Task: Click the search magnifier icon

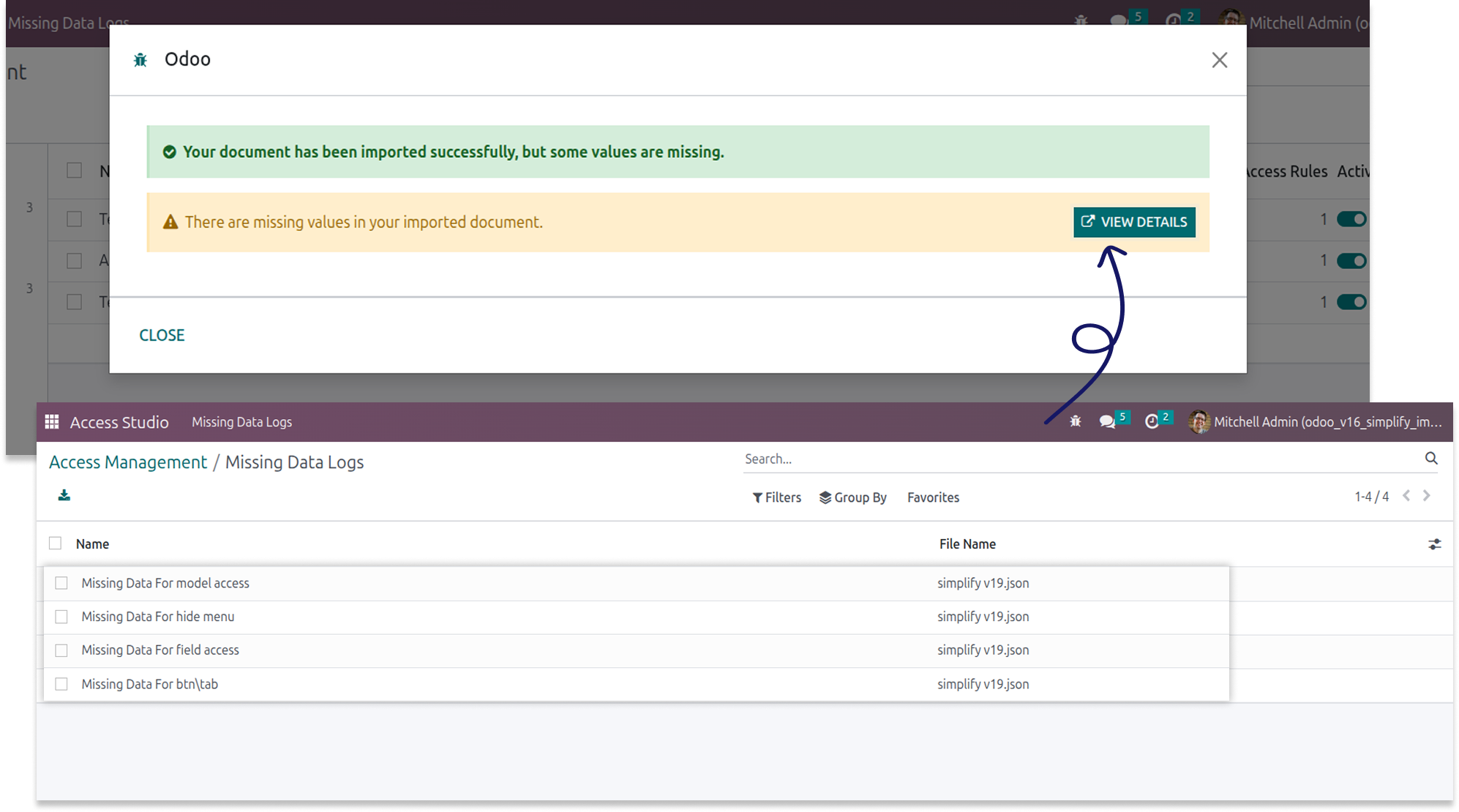Action: pos(1431,459)
